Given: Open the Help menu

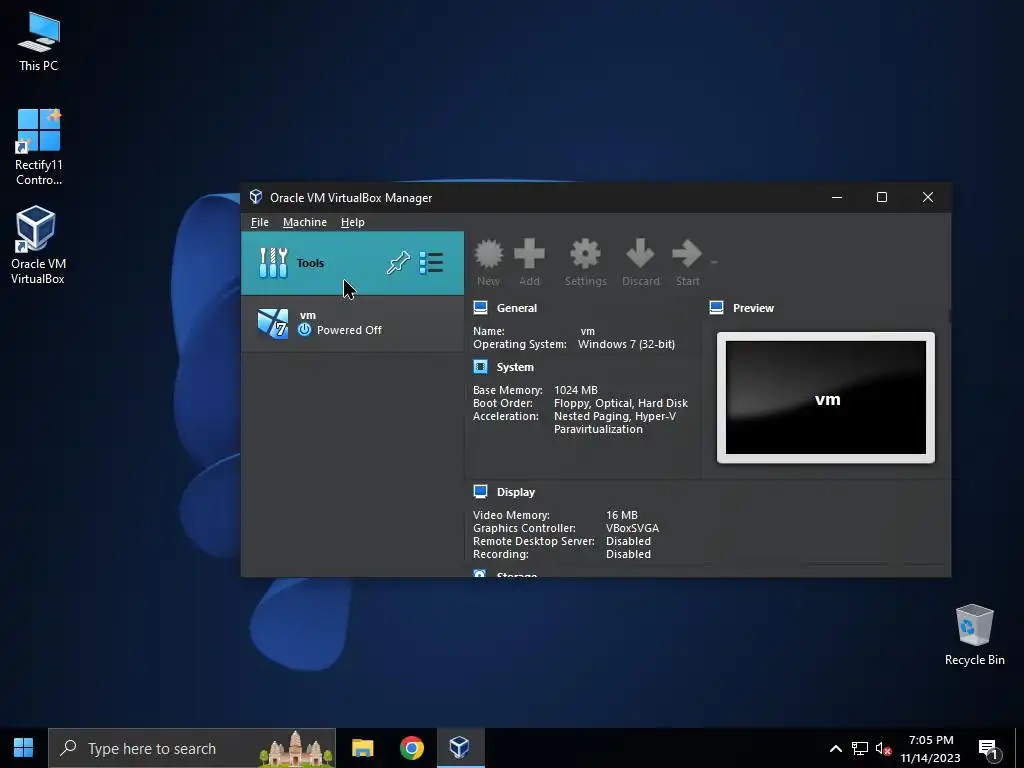Looking at the screenshot, I should [353, 222].
